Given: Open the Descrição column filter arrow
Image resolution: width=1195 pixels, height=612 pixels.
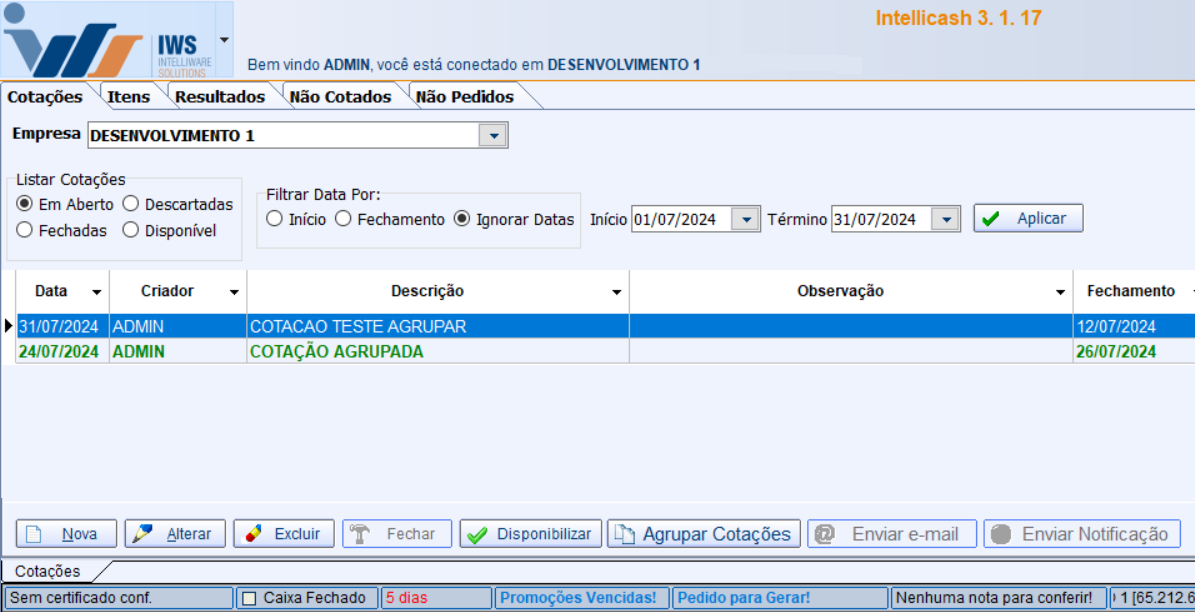Looking at the screenshot, I should (617, 292).
